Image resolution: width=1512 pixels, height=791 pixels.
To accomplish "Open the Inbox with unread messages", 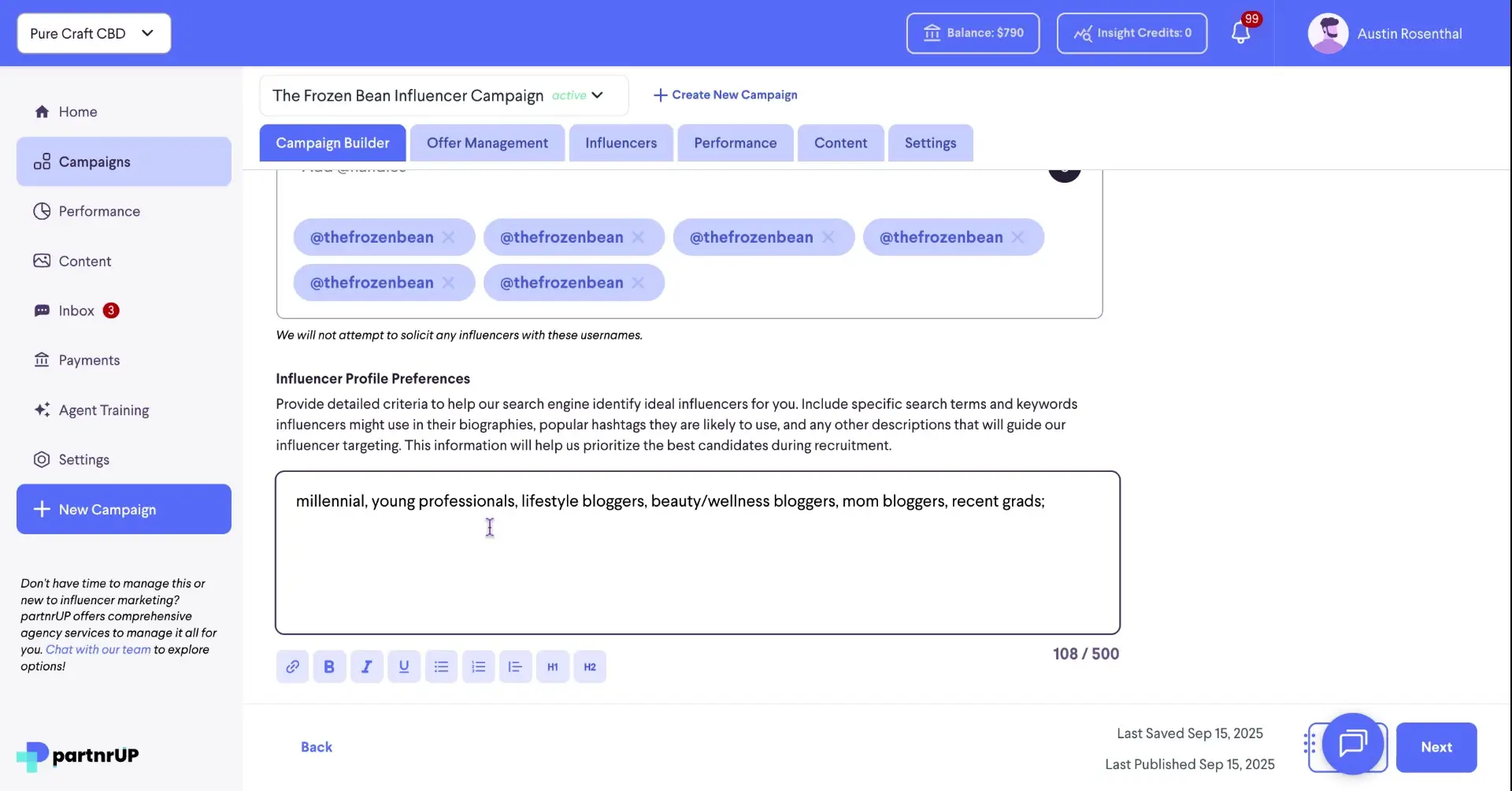I will (76, 310).
